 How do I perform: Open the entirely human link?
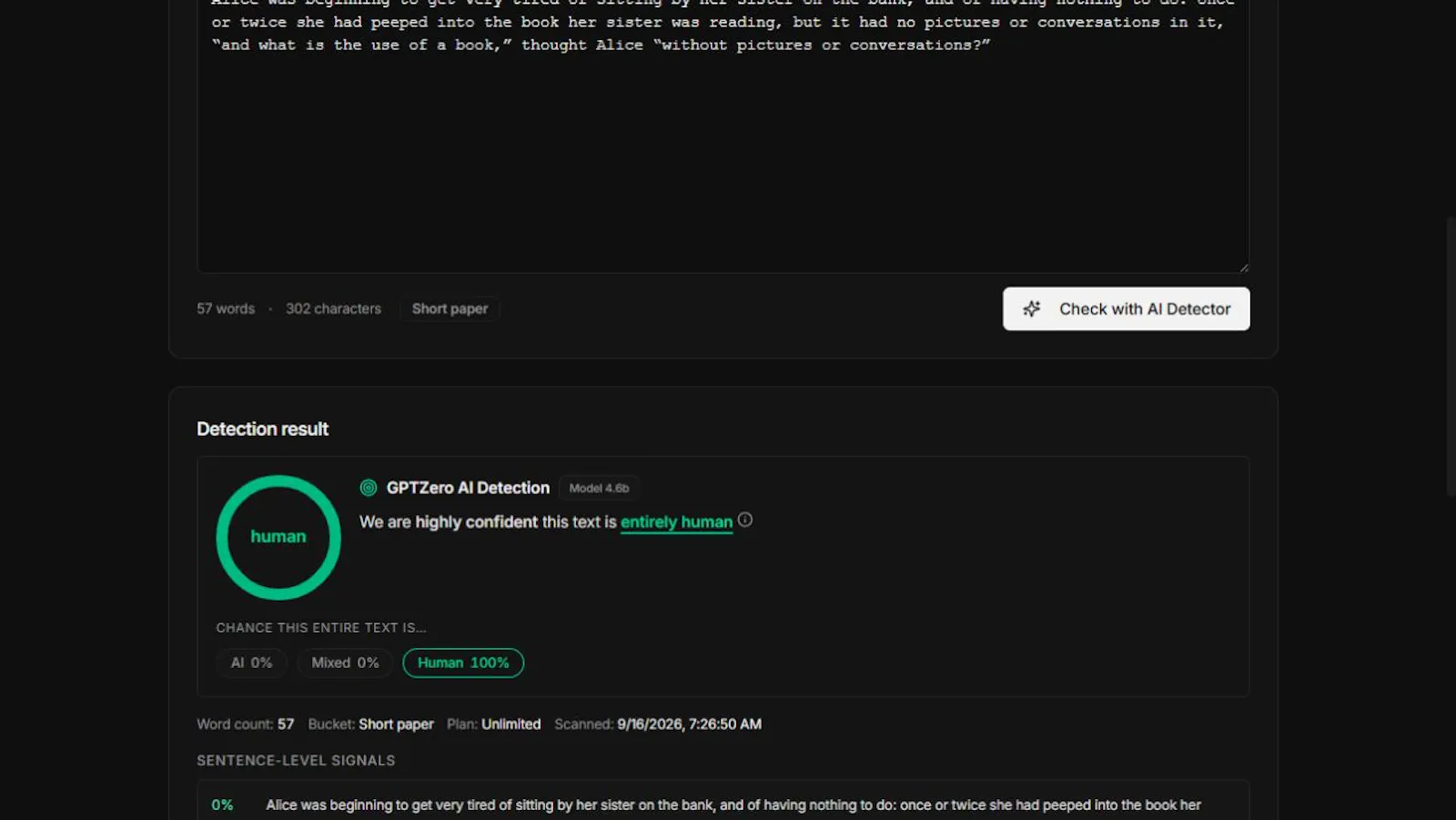tap(676, 522)
